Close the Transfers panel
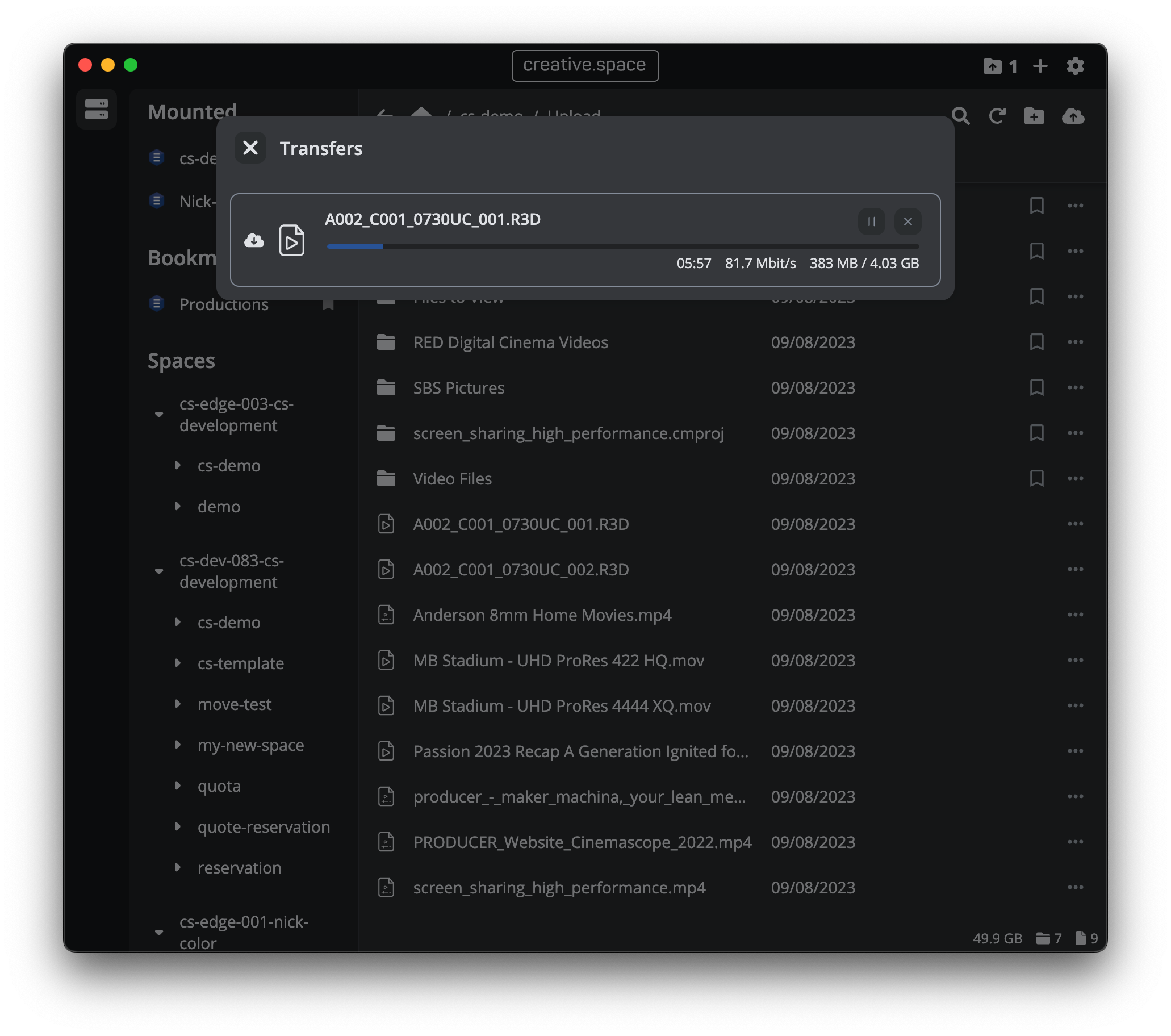Viewport: 1171px width, 1036px height. pyautogui.click(x=250, y=148)
